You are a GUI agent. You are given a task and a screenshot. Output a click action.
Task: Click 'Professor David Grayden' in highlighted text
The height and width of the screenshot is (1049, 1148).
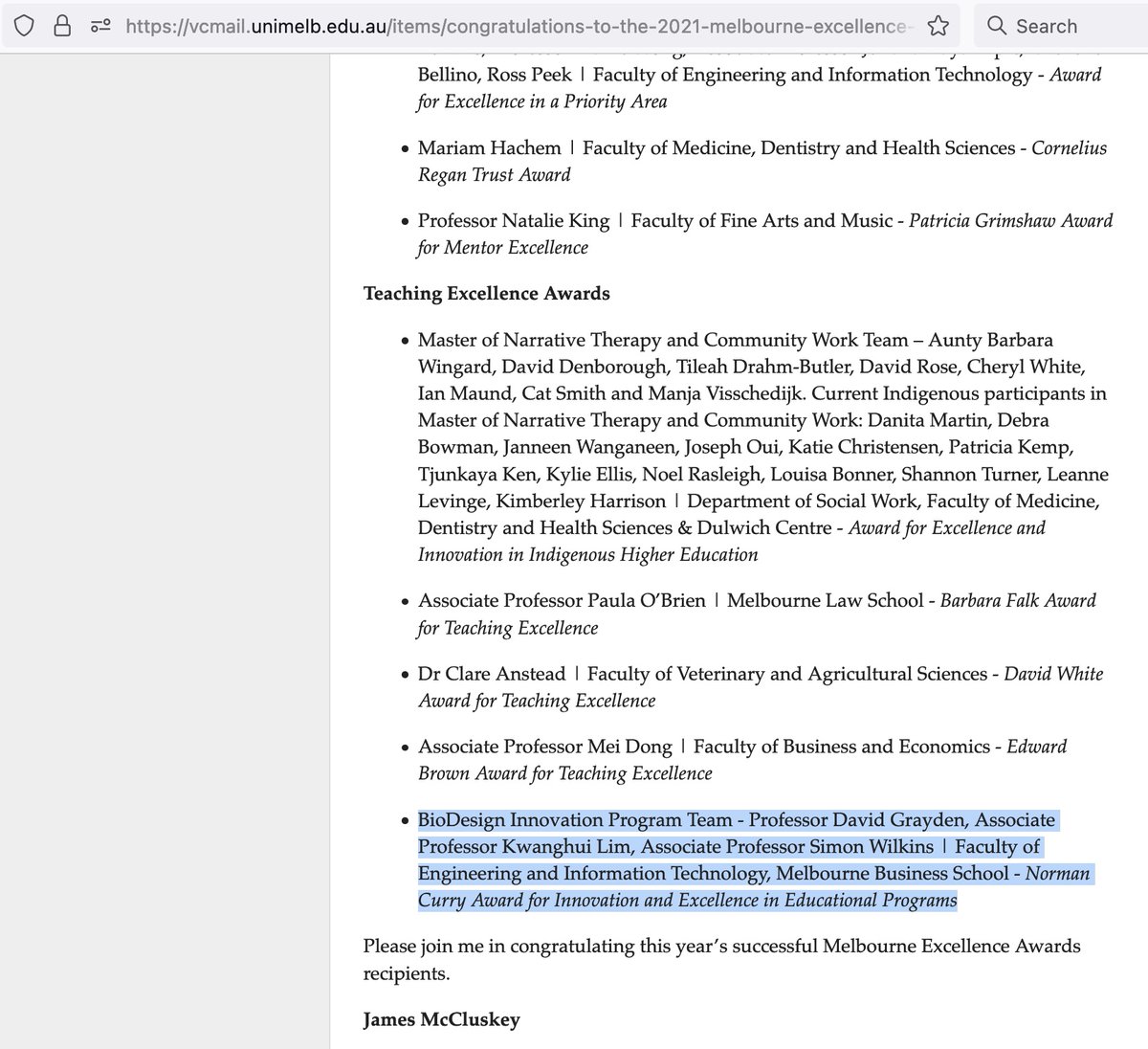pyautogui.click(x=858, y=820)
